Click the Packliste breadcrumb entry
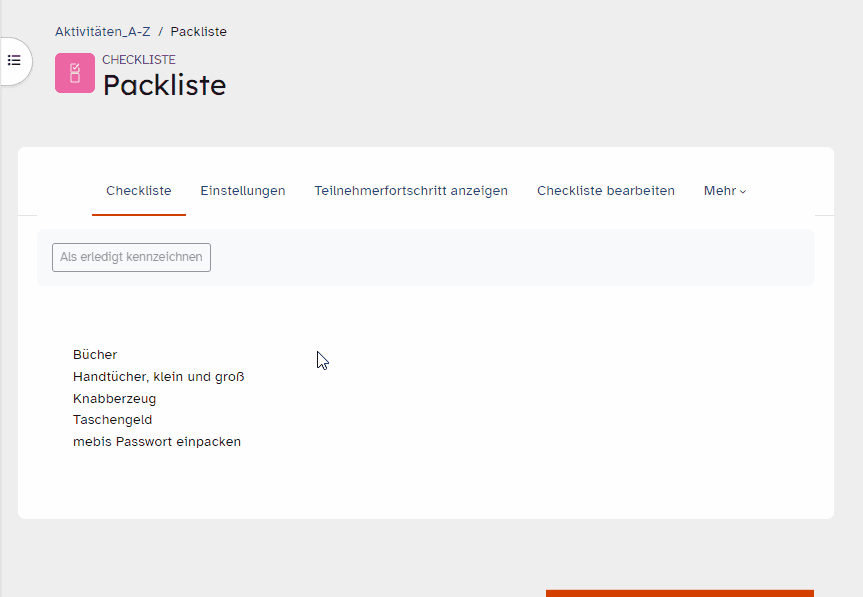The image size is (863, 597). [x=198, y=32]
